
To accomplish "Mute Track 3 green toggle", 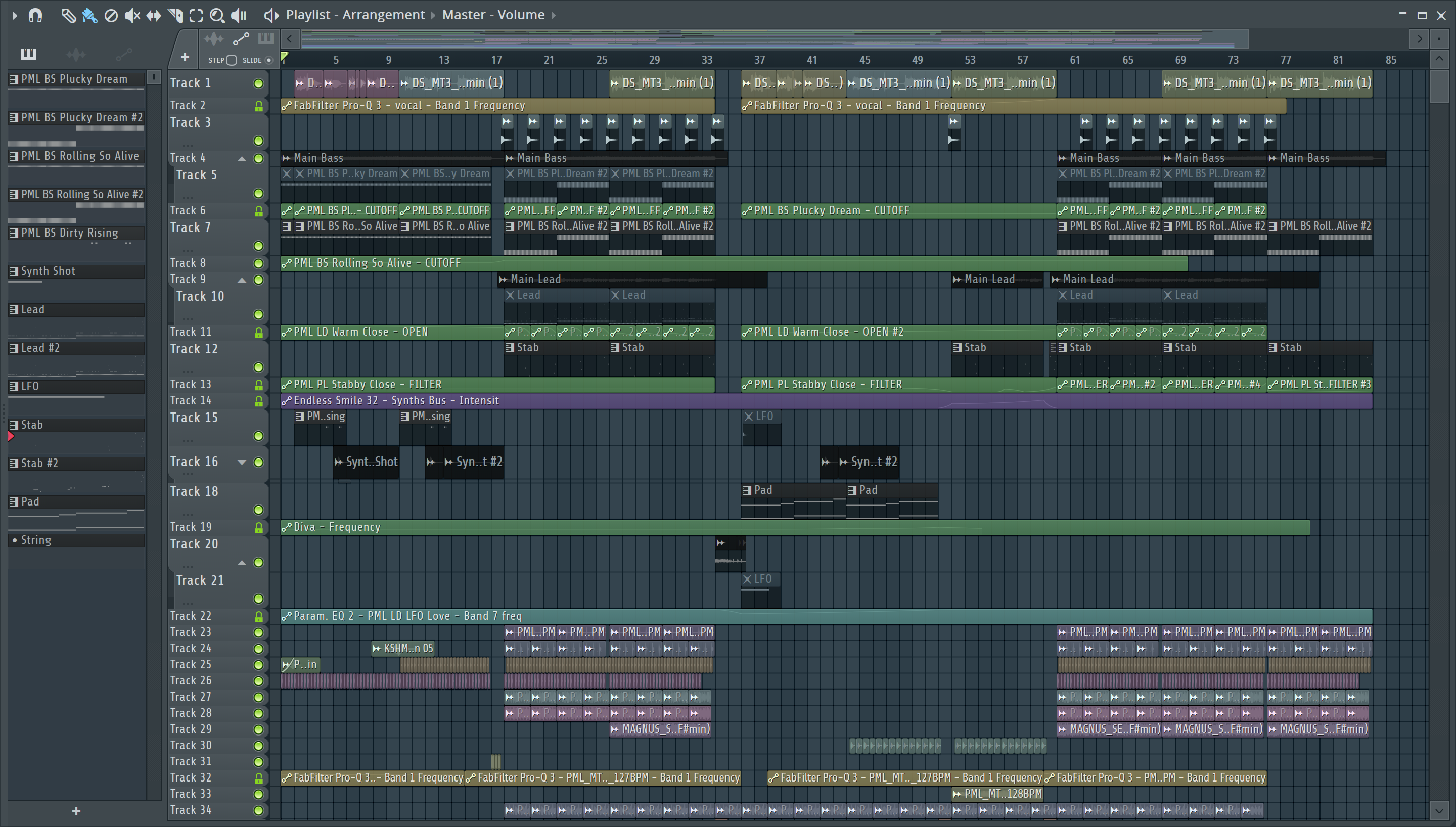I will click(x=258, y=141).
